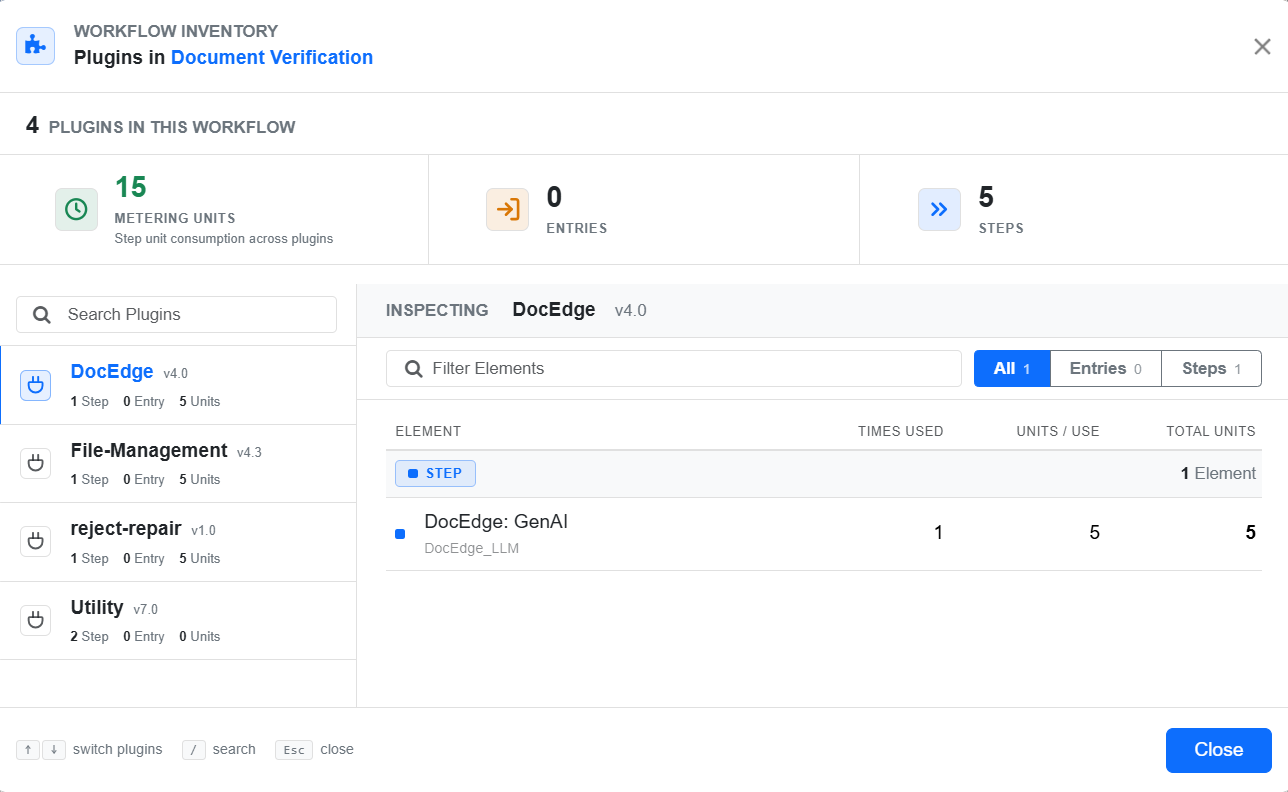Click the ELEMENT column header

coord(428,431)
